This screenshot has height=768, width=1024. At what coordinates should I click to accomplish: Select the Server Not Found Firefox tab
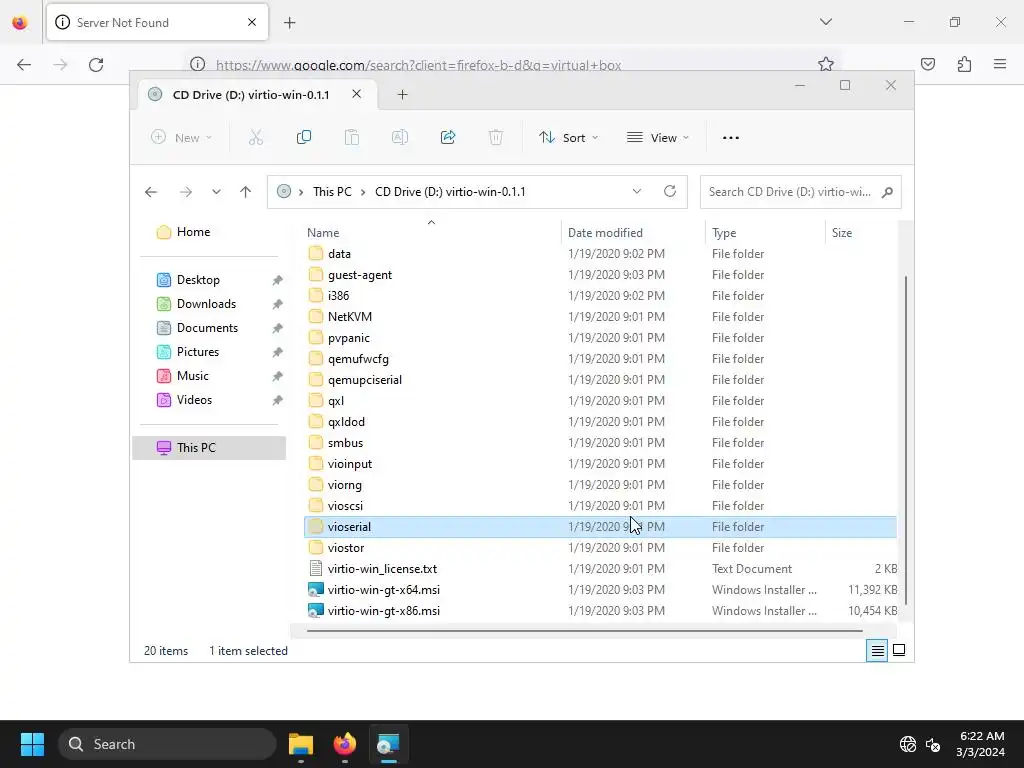pos(157,23)
